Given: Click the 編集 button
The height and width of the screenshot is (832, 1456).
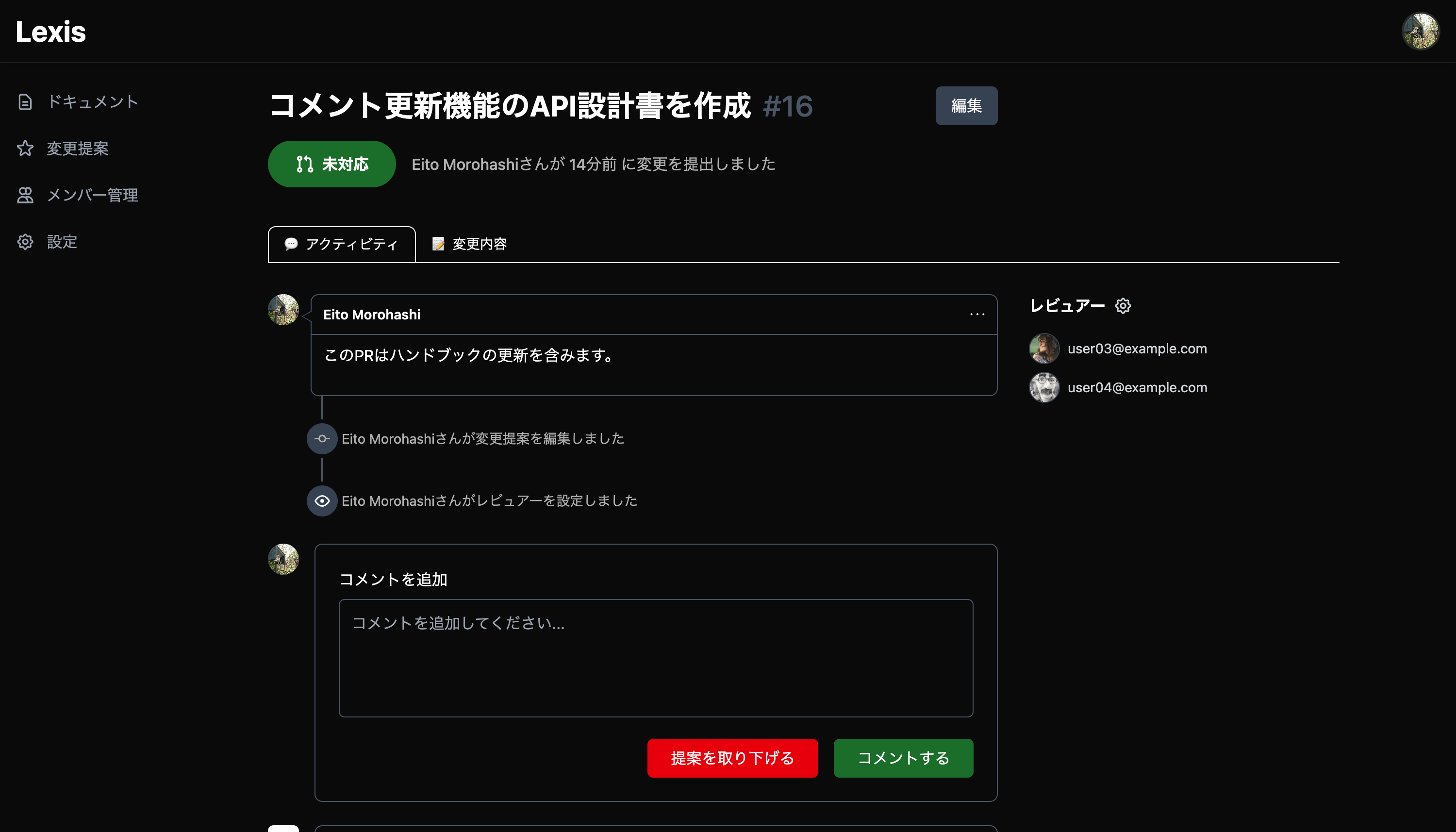Looking at the screenshot, I should [966, 105].
